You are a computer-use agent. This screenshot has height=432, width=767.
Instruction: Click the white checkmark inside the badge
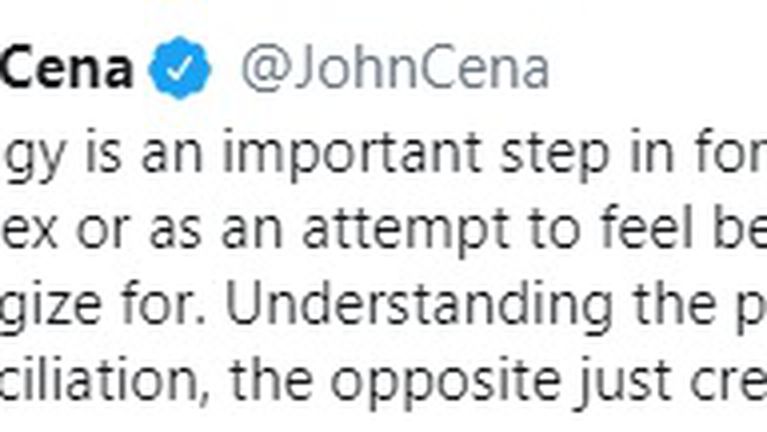180,69
